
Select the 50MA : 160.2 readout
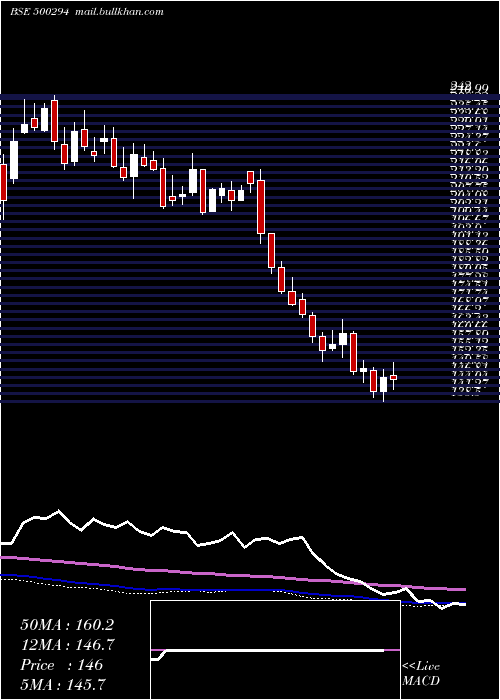point(67,624)
